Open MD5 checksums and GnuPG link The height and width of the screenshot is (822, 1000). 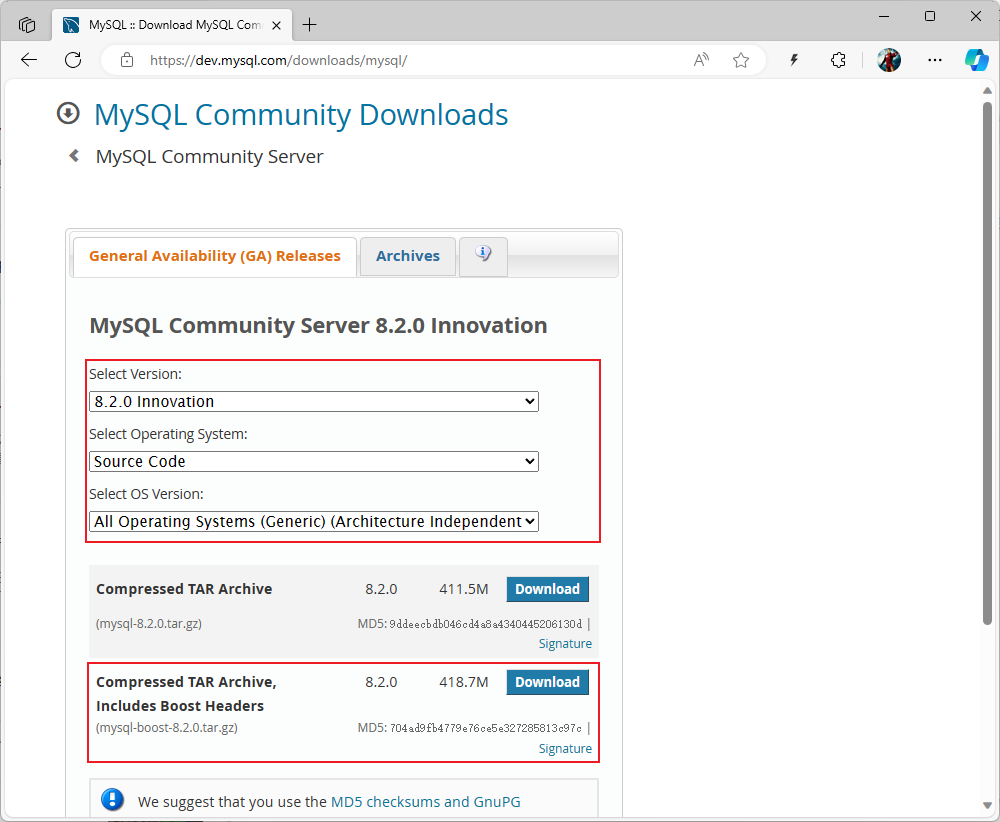[425, 801]
